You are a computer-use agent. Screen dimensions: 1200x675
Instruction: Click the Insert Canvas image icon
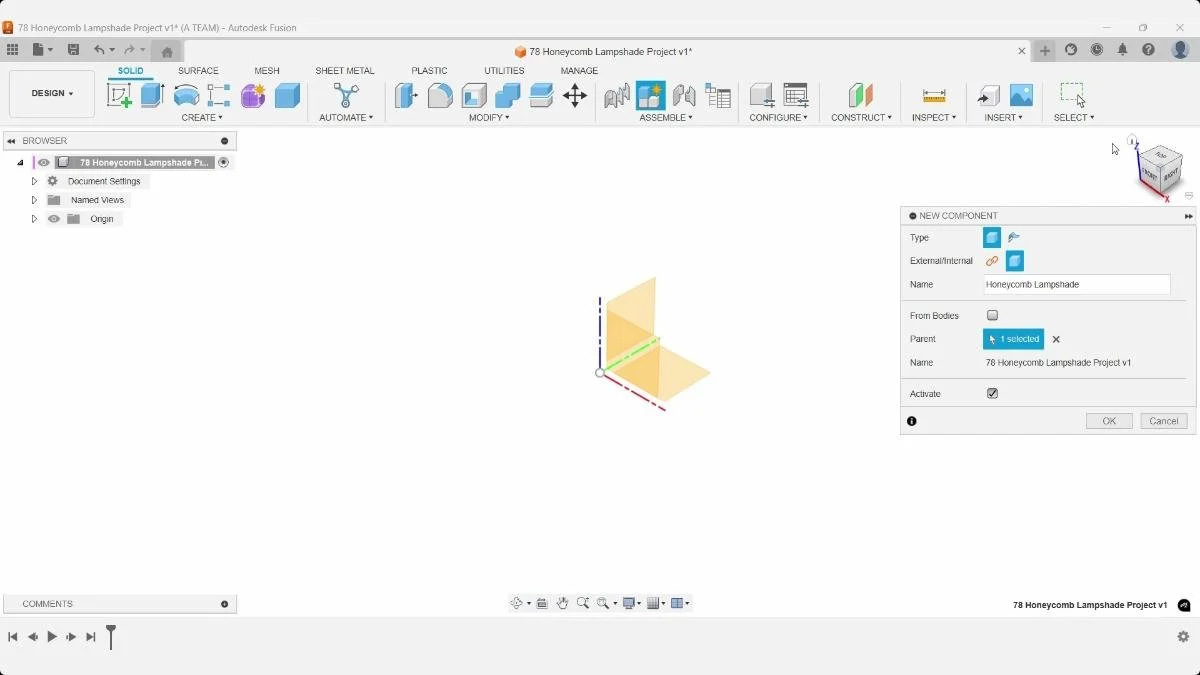point(1021,95)
